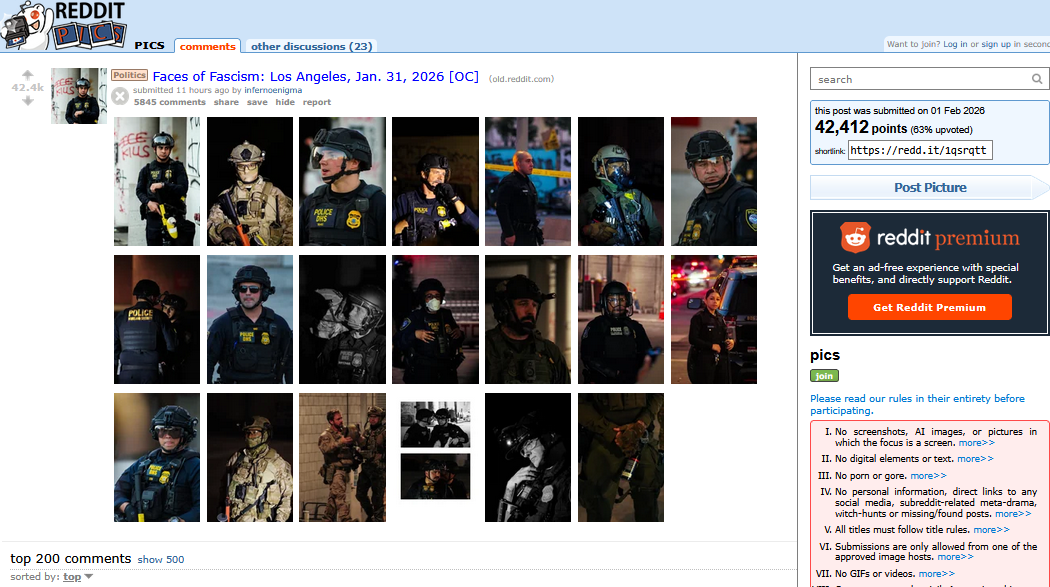Select the redd.it shortlink field
Screen dimensions: 1050x587
[x=920, y=151]
